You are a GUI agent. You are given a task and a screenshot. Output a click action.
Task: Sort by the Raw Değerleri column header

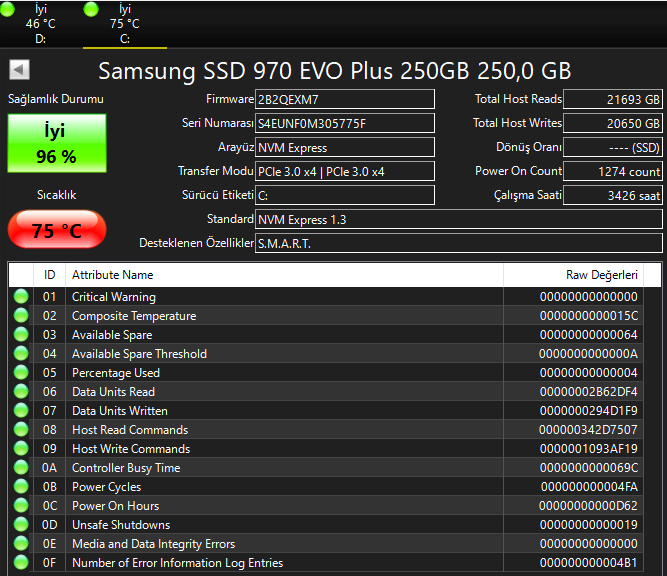coord(573,275)
